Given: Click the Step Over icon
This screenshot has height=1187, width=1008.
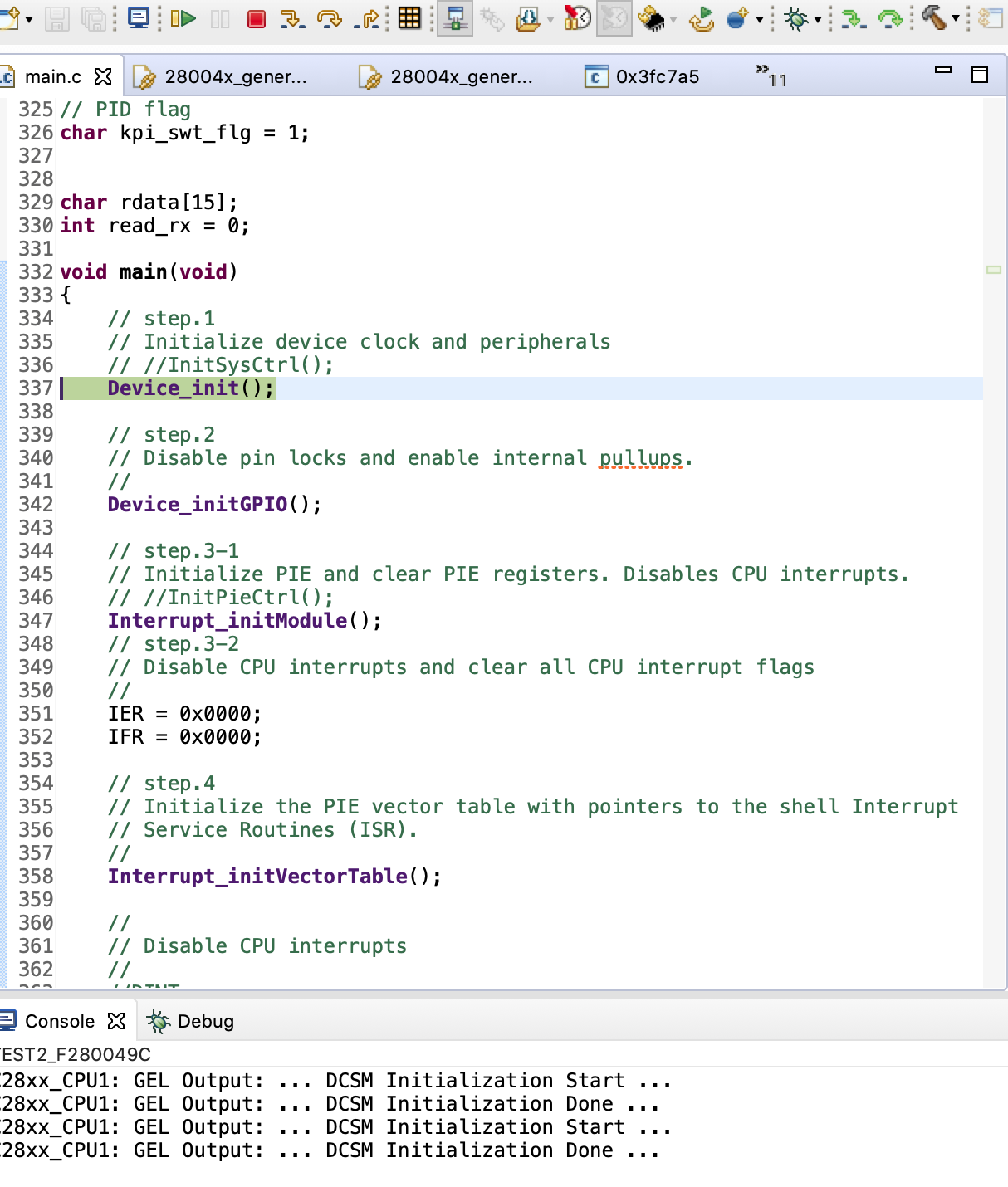Looking at the screenshot, I should tap(330, 18).
